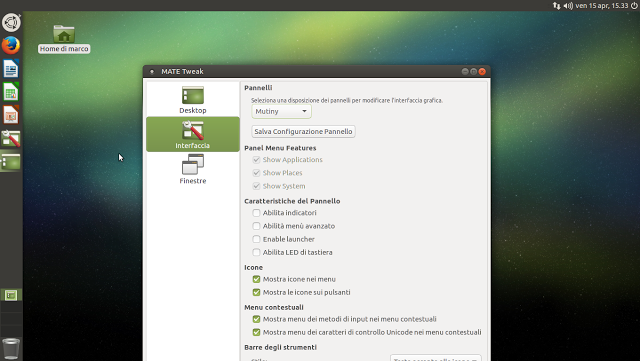Uncheck Mostra icone nei menu
The height and width of the screenshot is (361, 640).
pos(256,279)
